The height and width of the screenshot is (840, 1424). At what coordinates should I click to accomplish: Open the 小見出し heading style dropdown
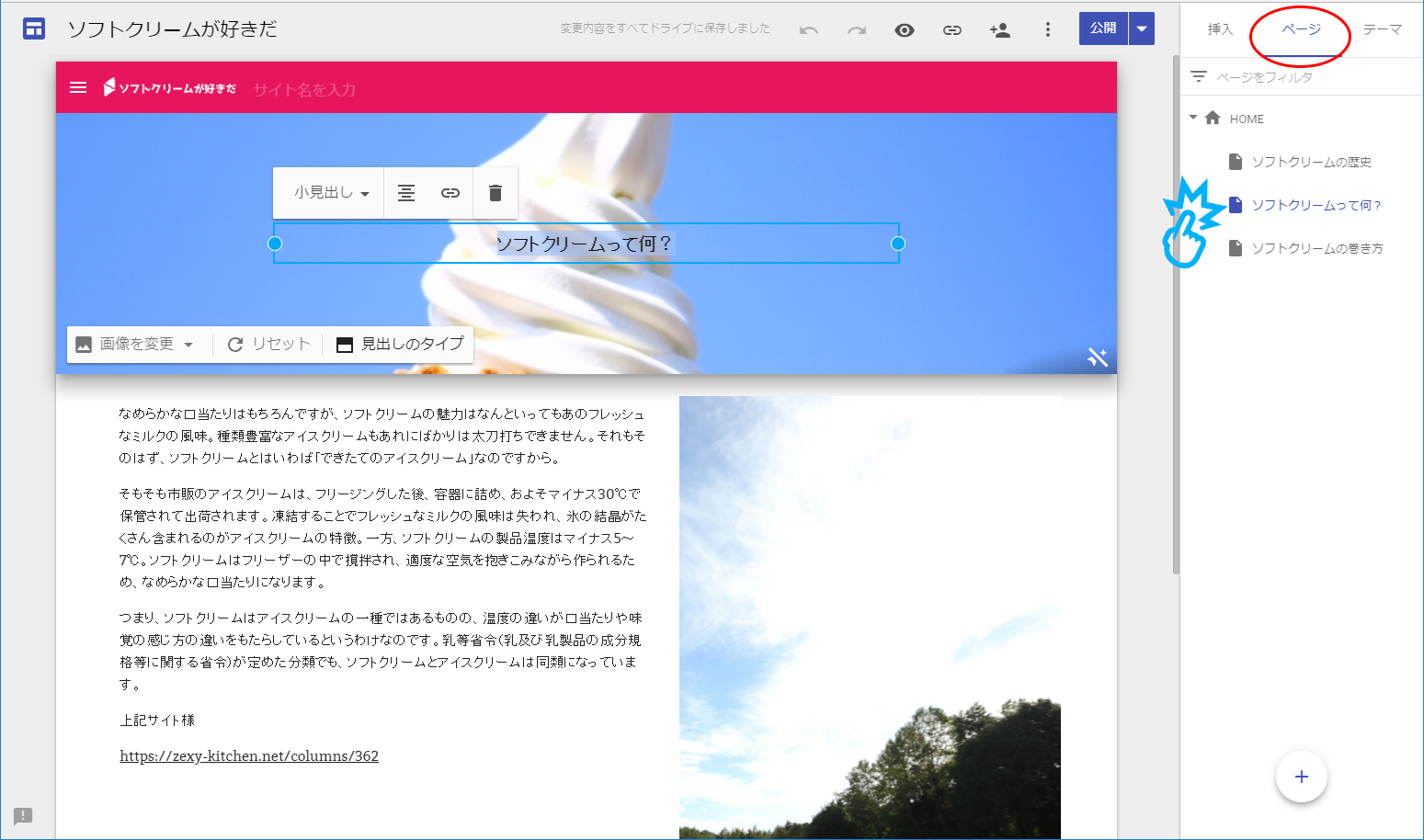click(328, 193)
